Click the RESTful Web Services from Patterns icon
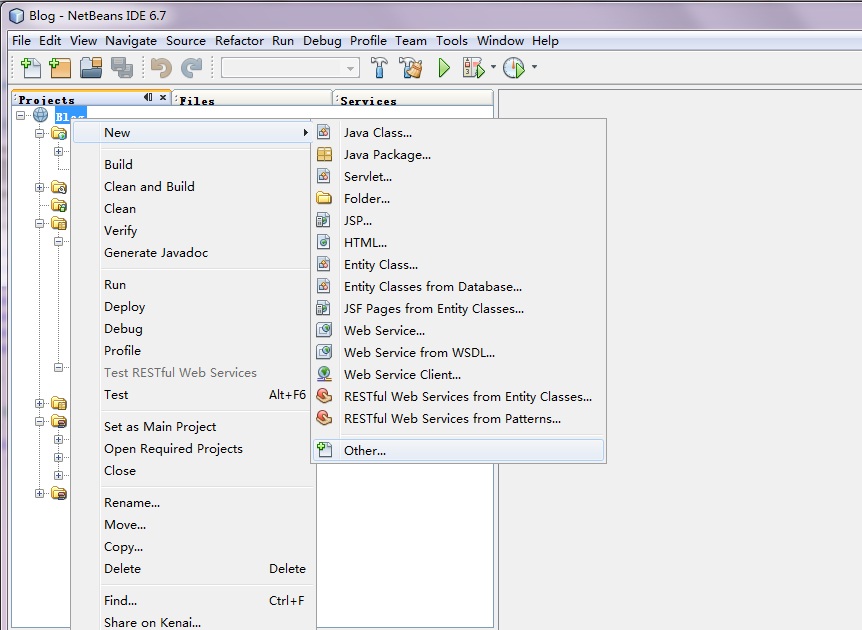The image size is (862, 630). tap(324, 418)
